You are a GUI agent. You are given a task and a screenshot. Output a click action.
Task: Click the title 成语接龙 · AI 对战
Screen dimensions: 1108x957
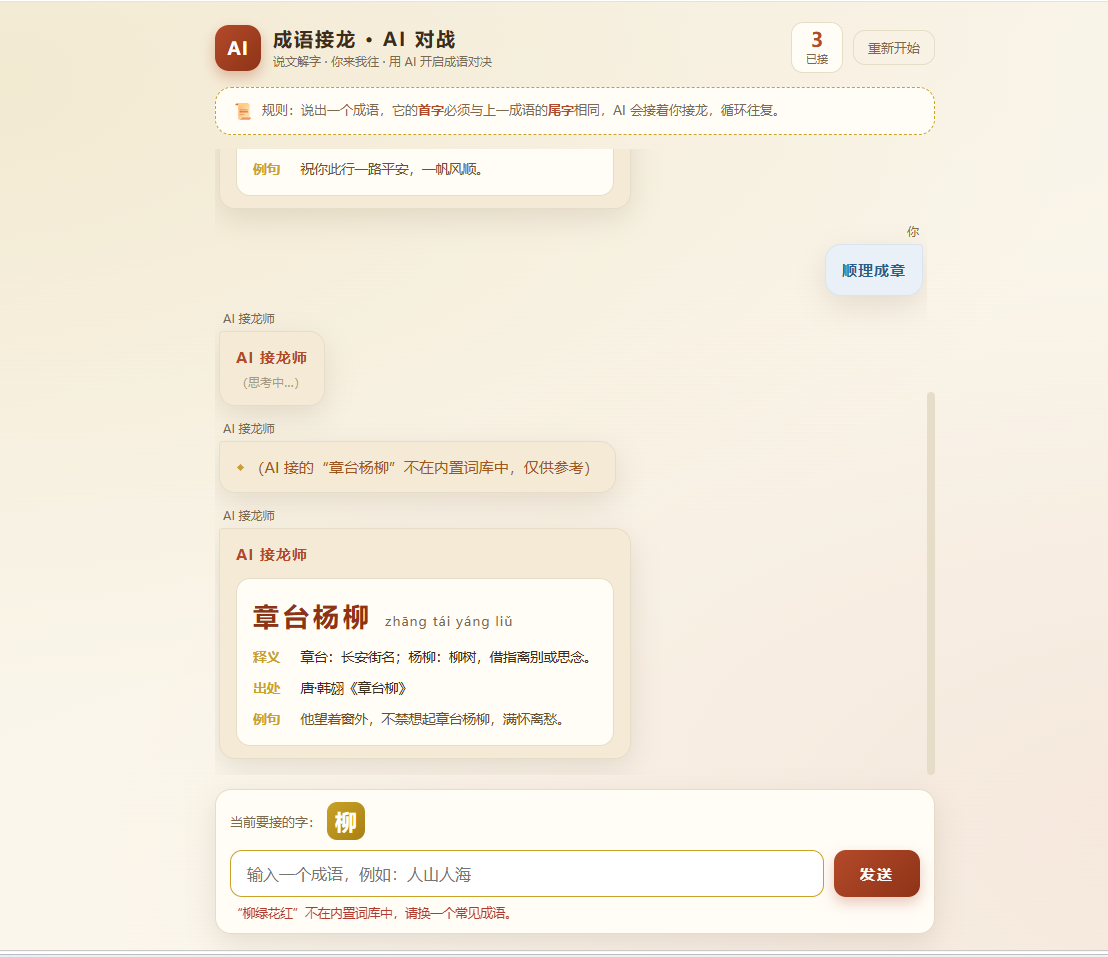point(364,40)
